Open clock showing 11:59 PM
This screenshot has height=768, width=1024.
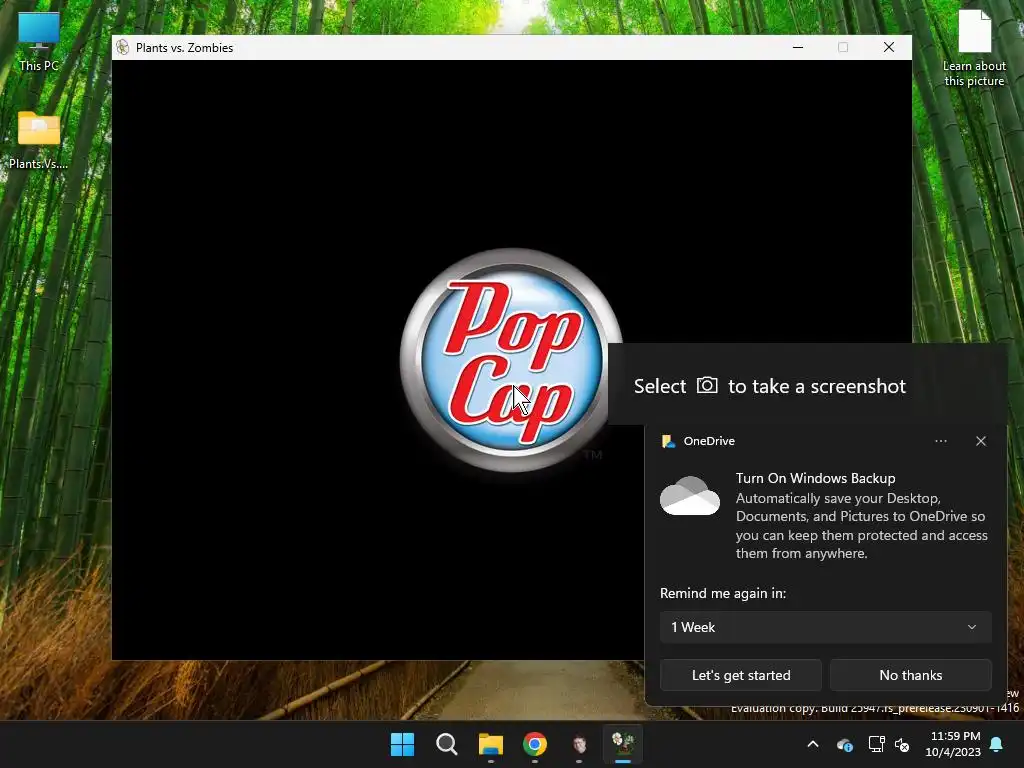[x=953, y=744]
